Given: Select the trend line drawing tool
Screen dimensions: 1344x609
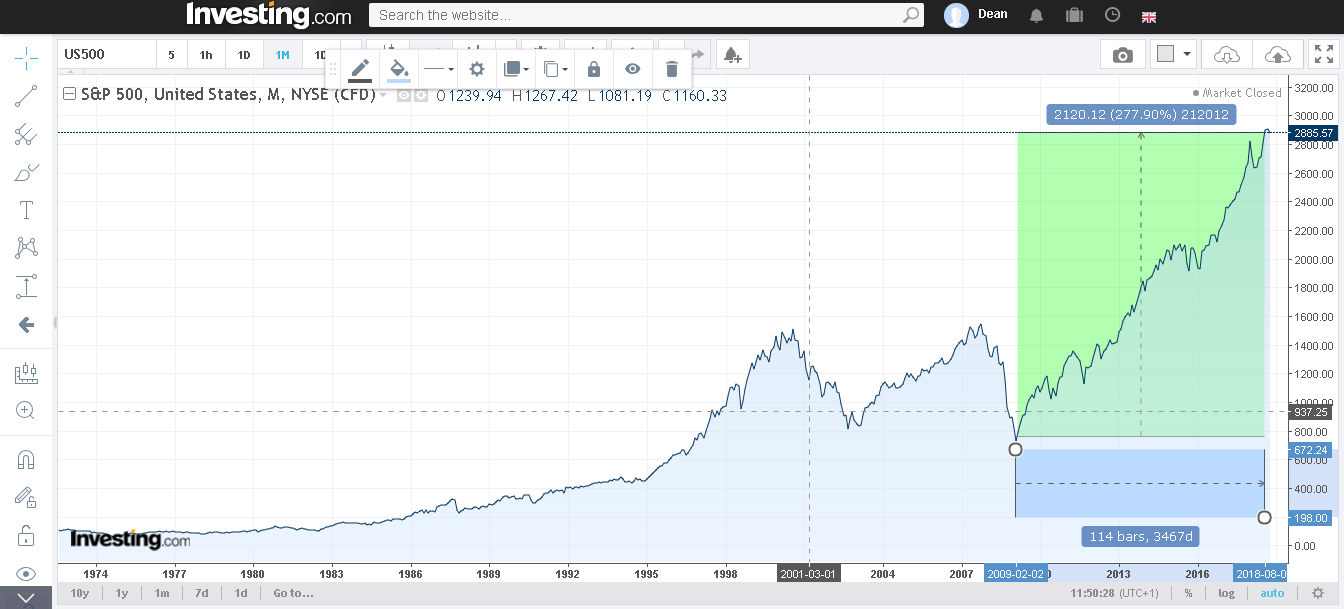Looking at the screenshot, I should pos(26,96).
